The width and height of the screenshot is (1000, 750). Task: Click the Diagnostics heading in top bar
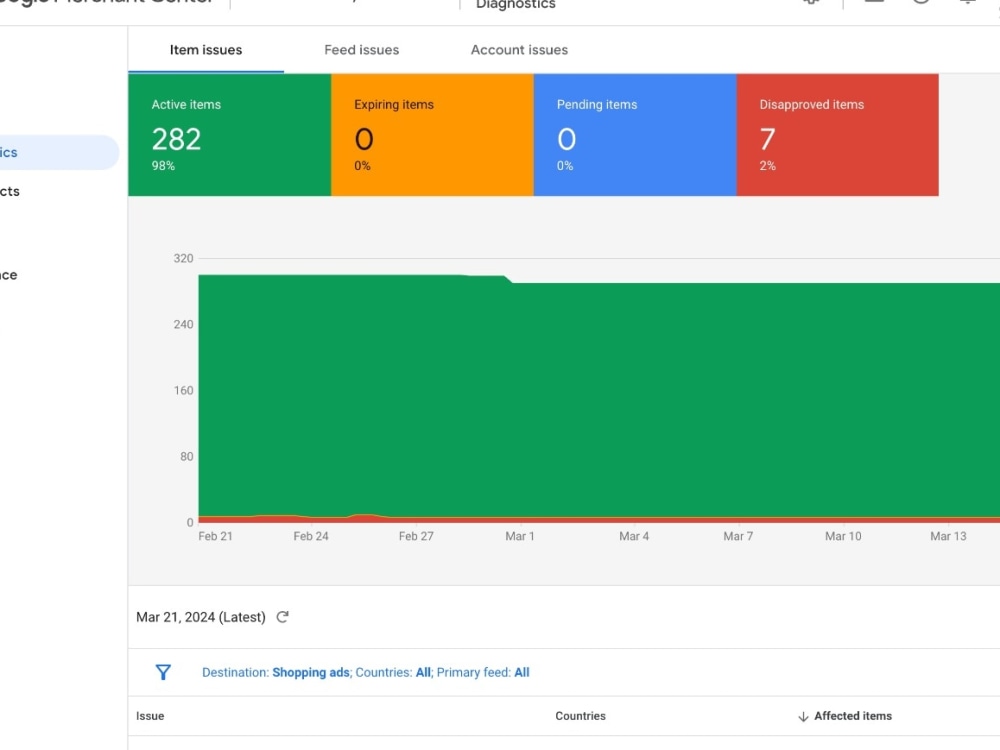tap(515, 4)
